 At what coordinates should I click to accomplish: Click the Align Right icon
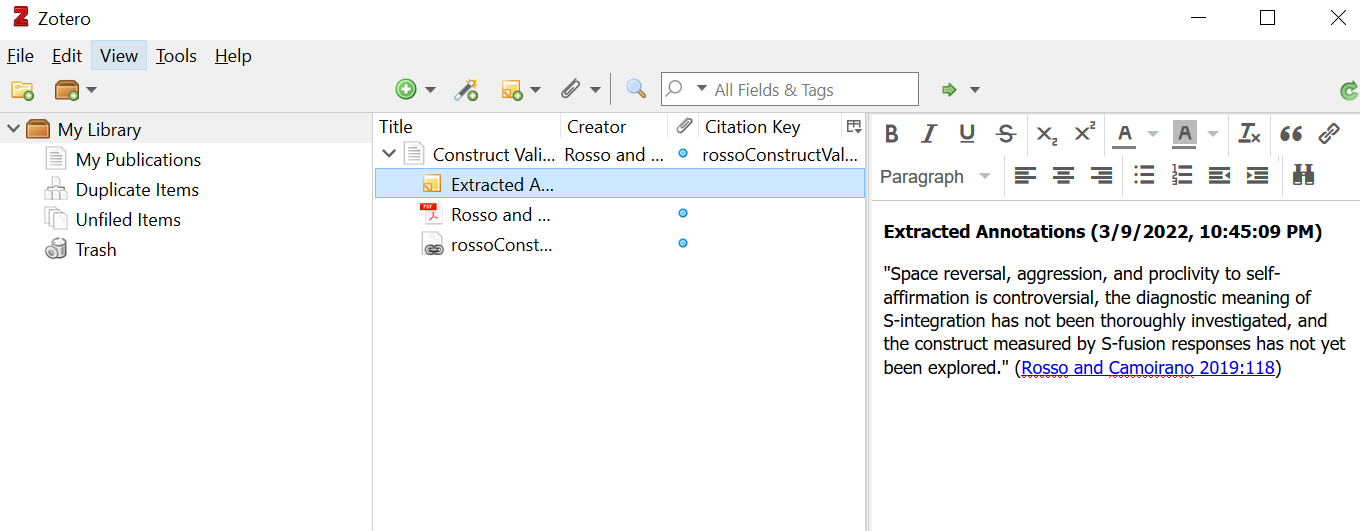pos(1101,176)
